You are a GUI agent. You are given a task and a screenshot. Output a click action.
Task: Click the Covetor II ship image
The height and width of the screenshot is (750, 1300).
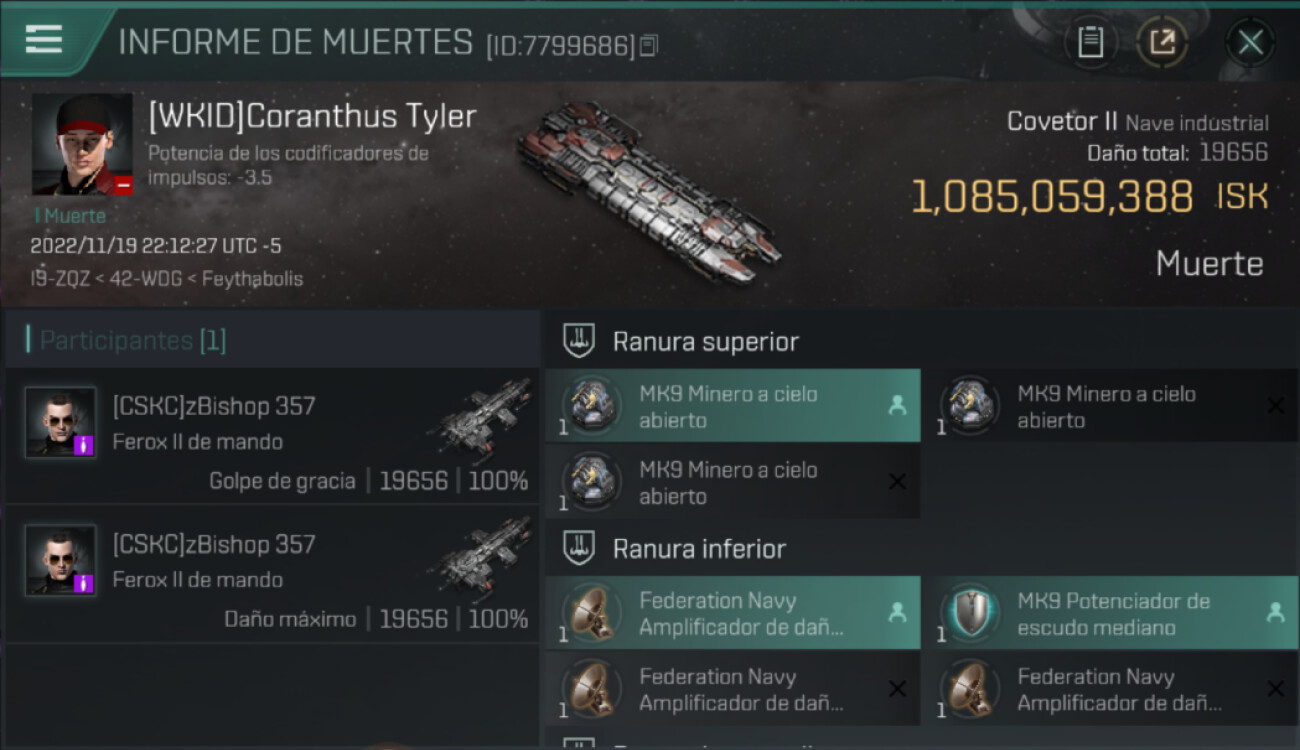[x=650, y=193]
